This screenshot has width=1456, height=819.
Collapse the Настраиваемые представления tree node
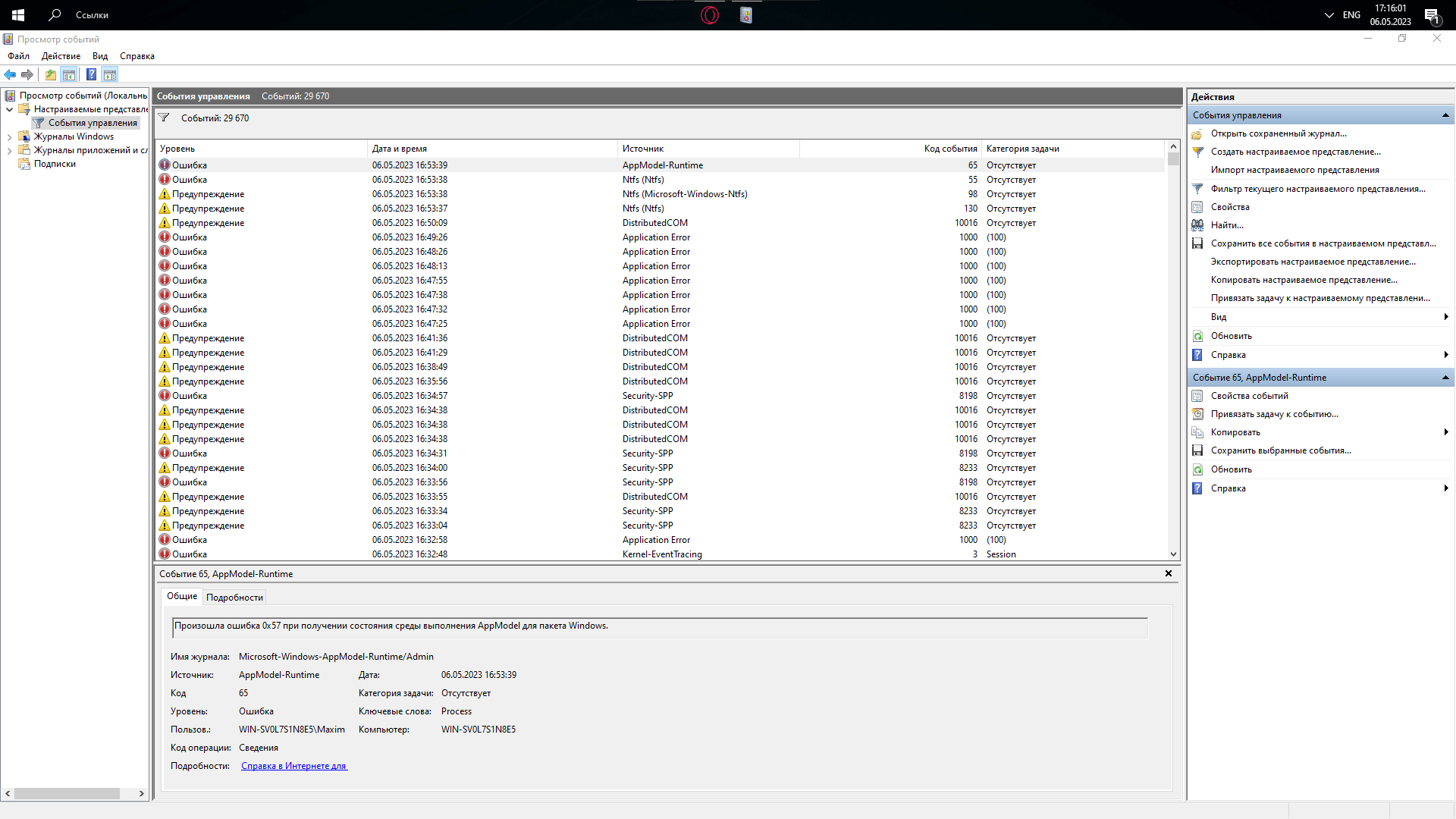(x=9, y=109)
